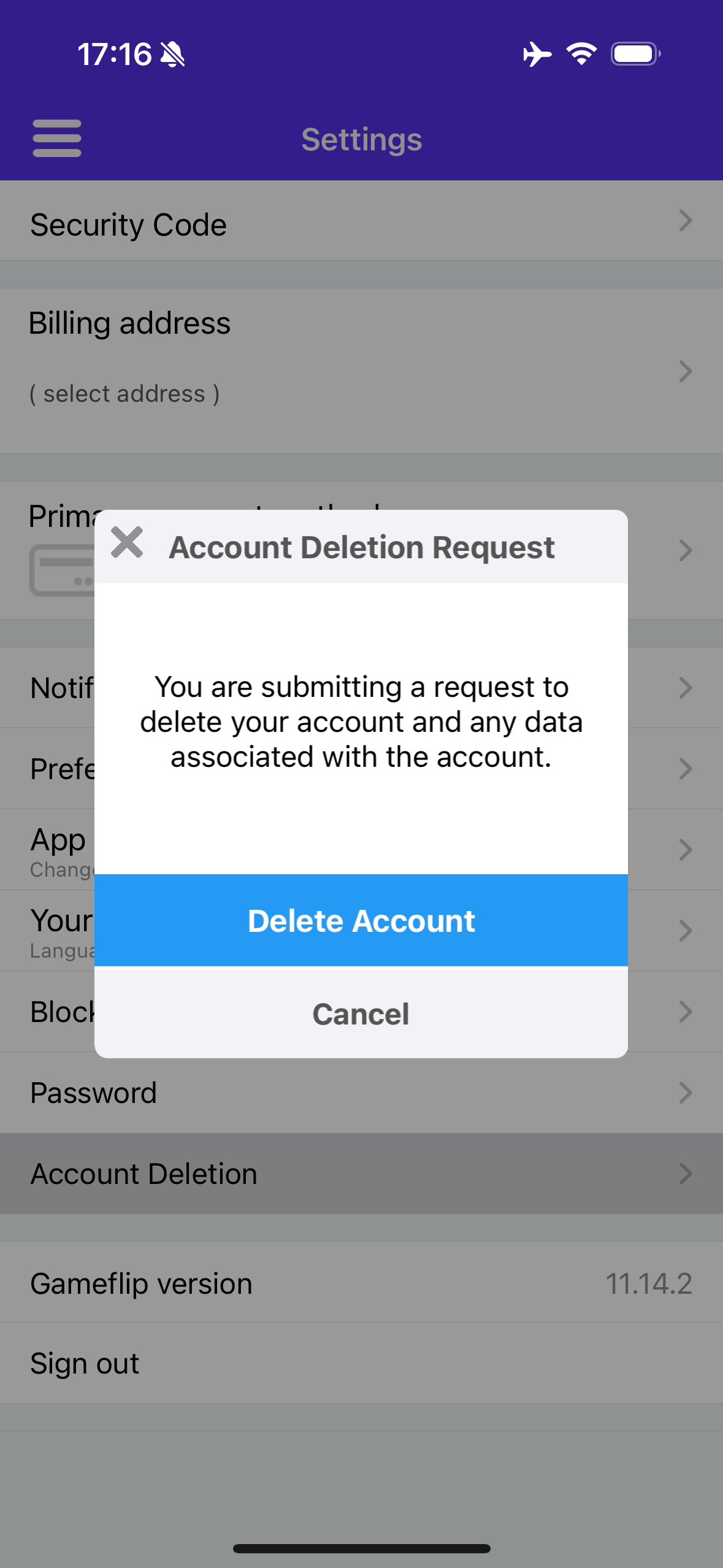The height and width of the screenshot is (1568, 723).
Task: Tap the Gameflip version row
Action: coord(361,1283)
